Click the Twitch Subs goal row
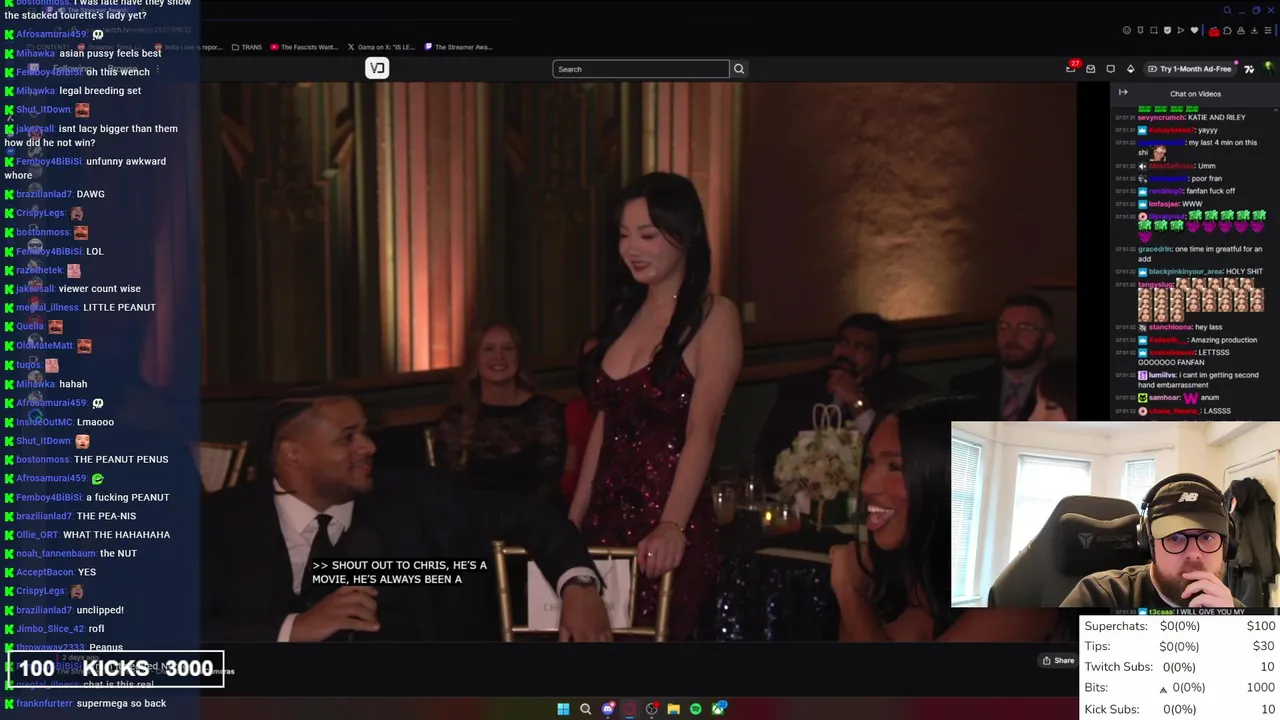 pos(1180,667)
